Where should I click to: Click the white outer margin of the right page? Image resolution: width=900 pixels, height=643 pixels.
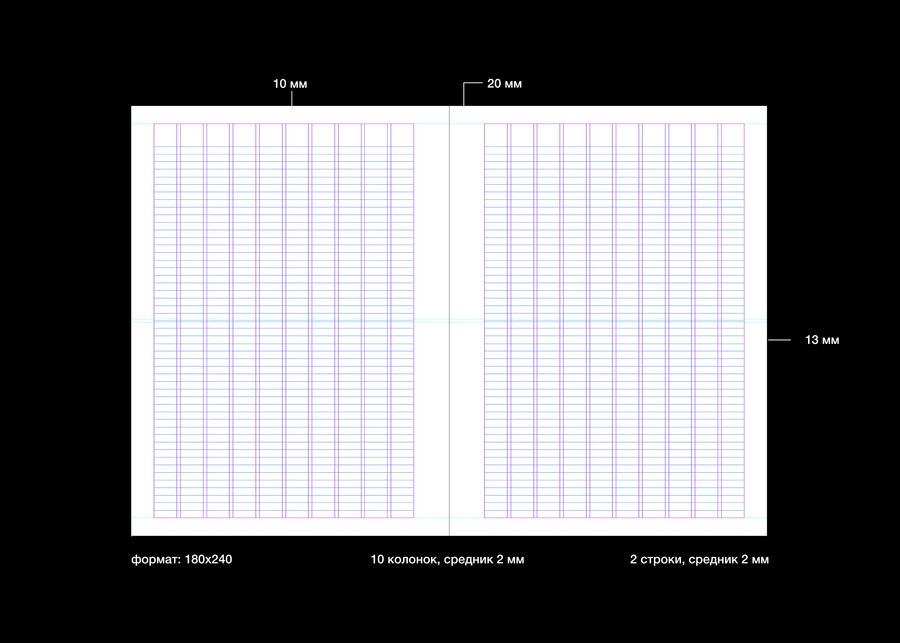tap(756, 321)
